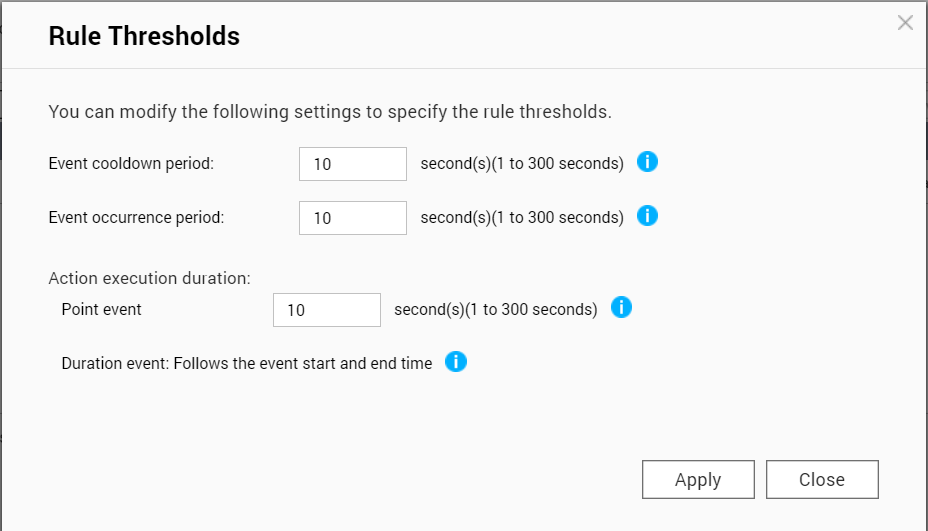The width and height of the screenshot is (928, 531).
Task: View info about Duration event timing
Action: click(x=456, y=361)
